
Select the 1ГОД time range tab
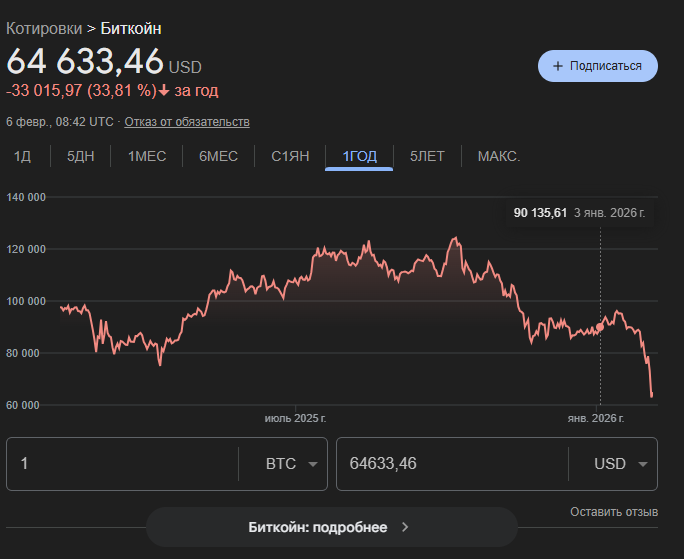pyautogui.click(x=359, y=156)
